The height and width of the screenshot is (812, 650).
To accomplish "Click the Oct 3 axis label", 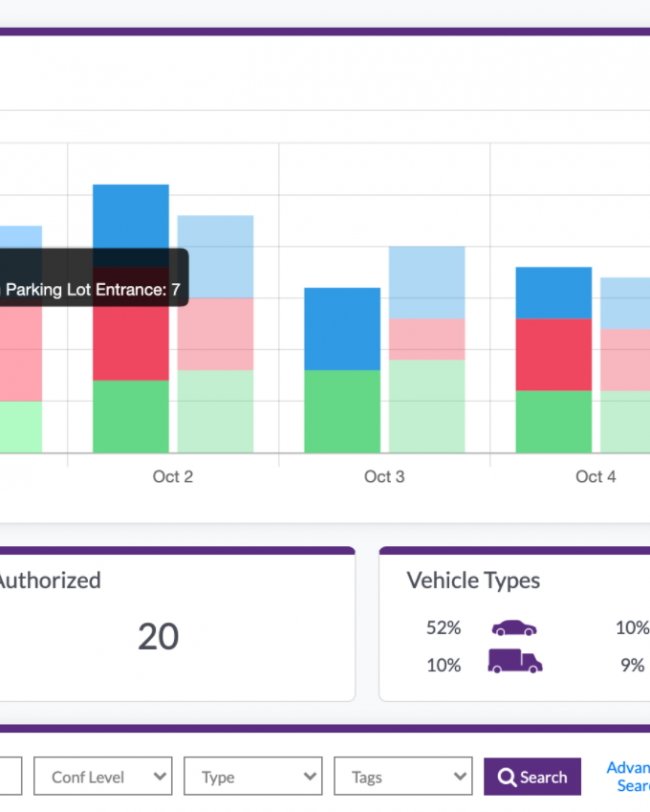I will tap(384, 476).
